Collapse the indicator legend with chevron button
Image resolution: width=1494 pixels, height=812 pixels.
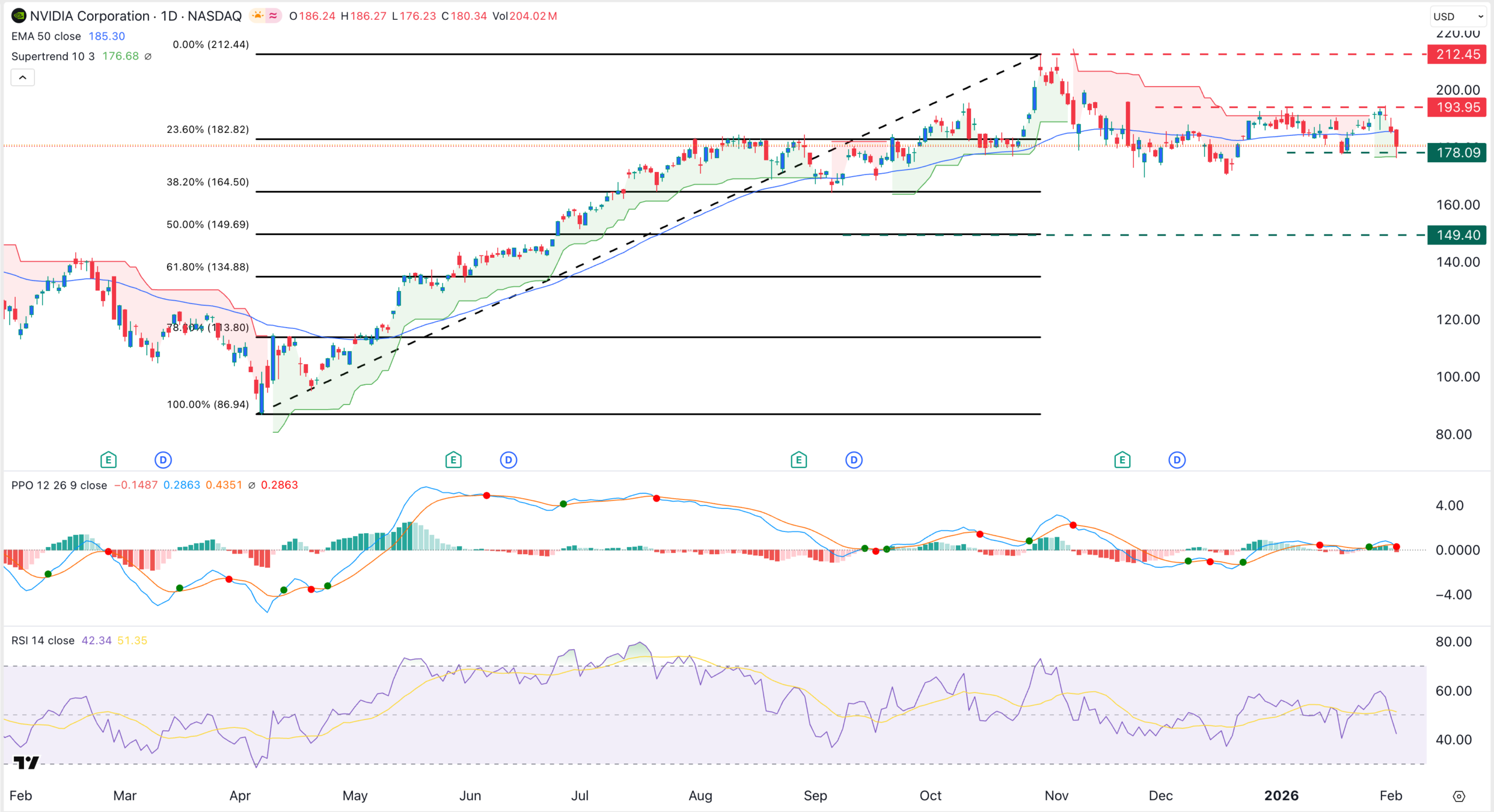[23, 78]
